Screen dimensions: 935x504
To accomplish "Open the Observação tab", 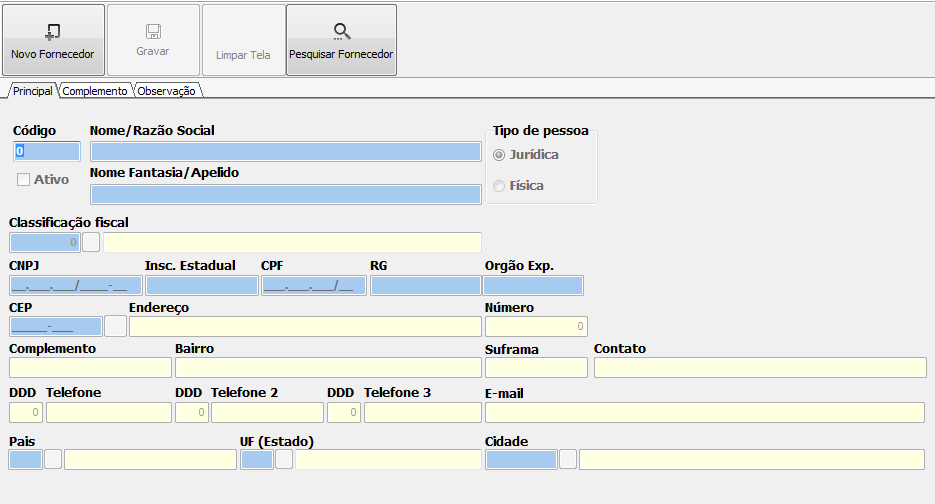I will 169,91.
